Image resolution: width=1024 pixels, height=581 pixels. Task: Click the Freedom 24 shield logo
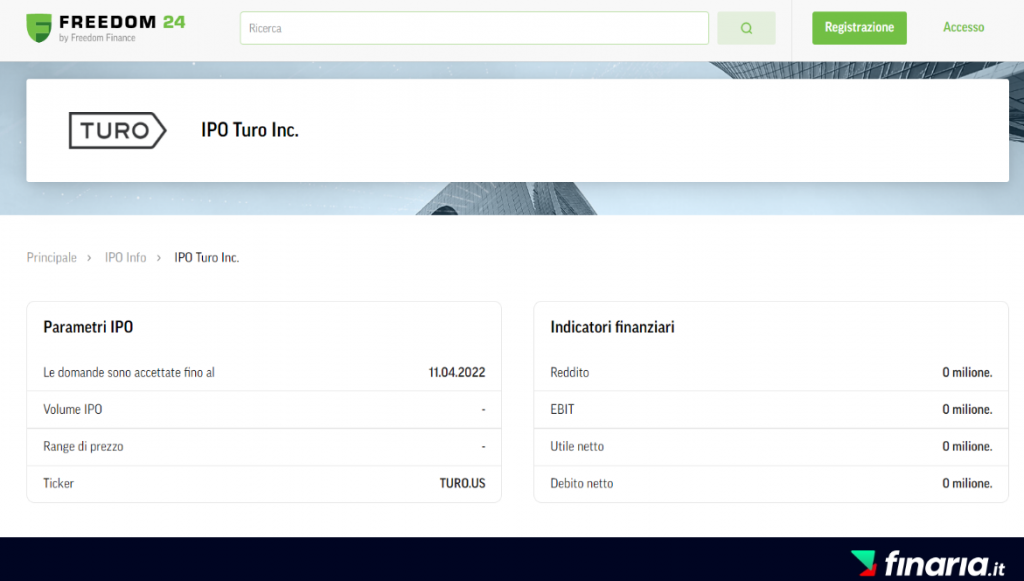[39, 28]
